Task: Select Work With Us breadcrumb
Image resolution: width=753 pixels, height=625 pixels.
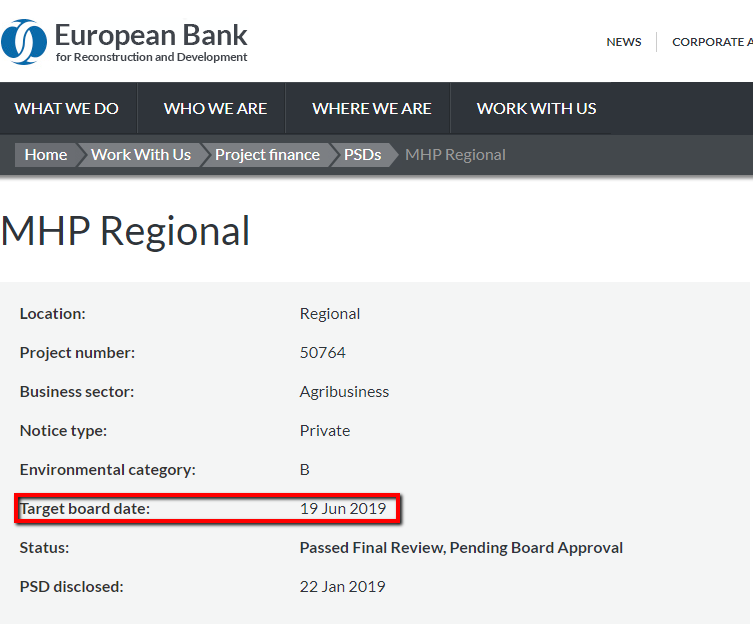Action: pyautogui.click(x=141, y=155)
